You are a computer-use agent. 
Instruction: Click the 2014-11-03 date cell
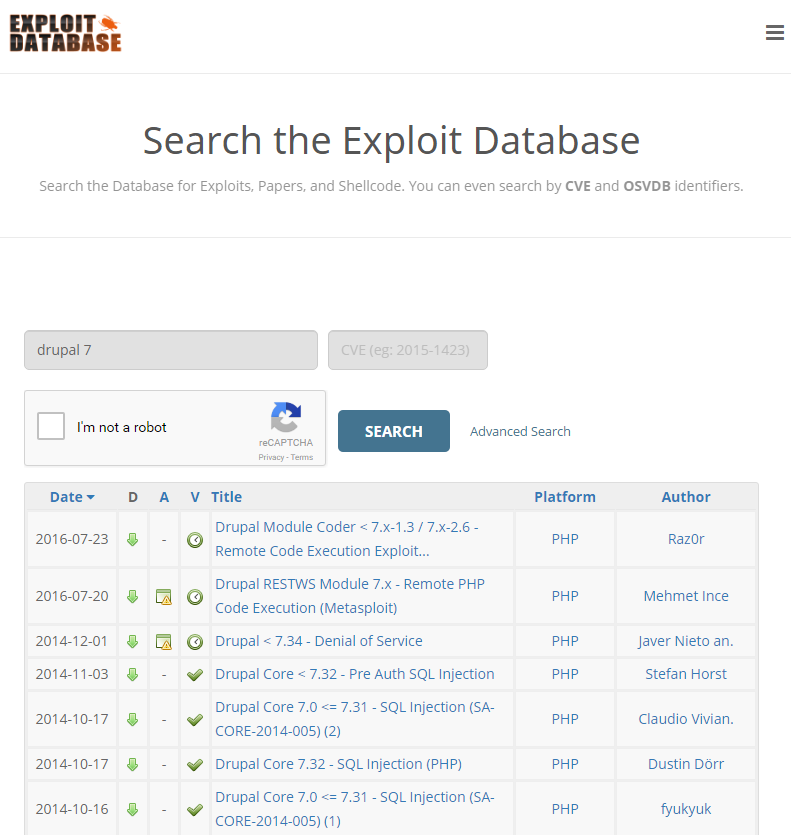(72, 674)
